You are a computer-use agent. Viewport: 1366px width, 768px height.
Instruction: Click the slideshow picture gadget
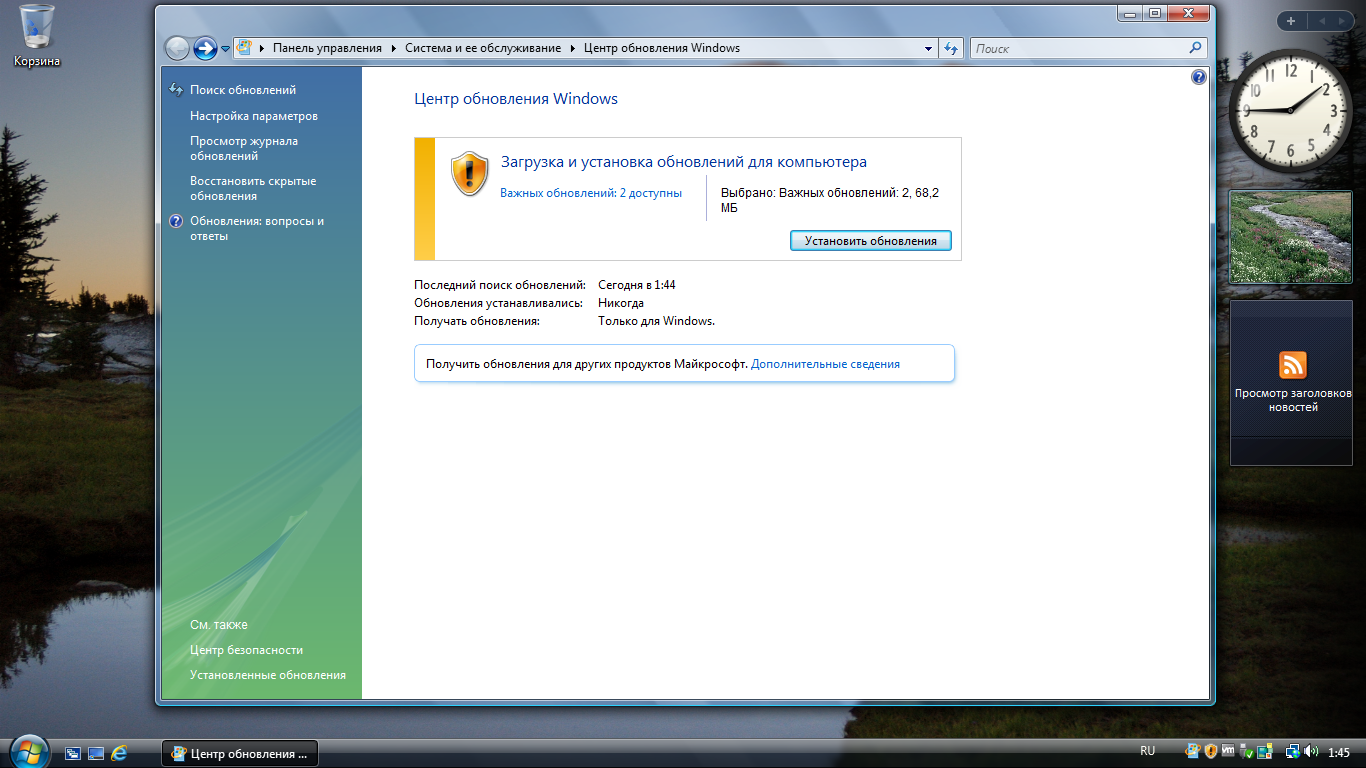point(1291,237)
